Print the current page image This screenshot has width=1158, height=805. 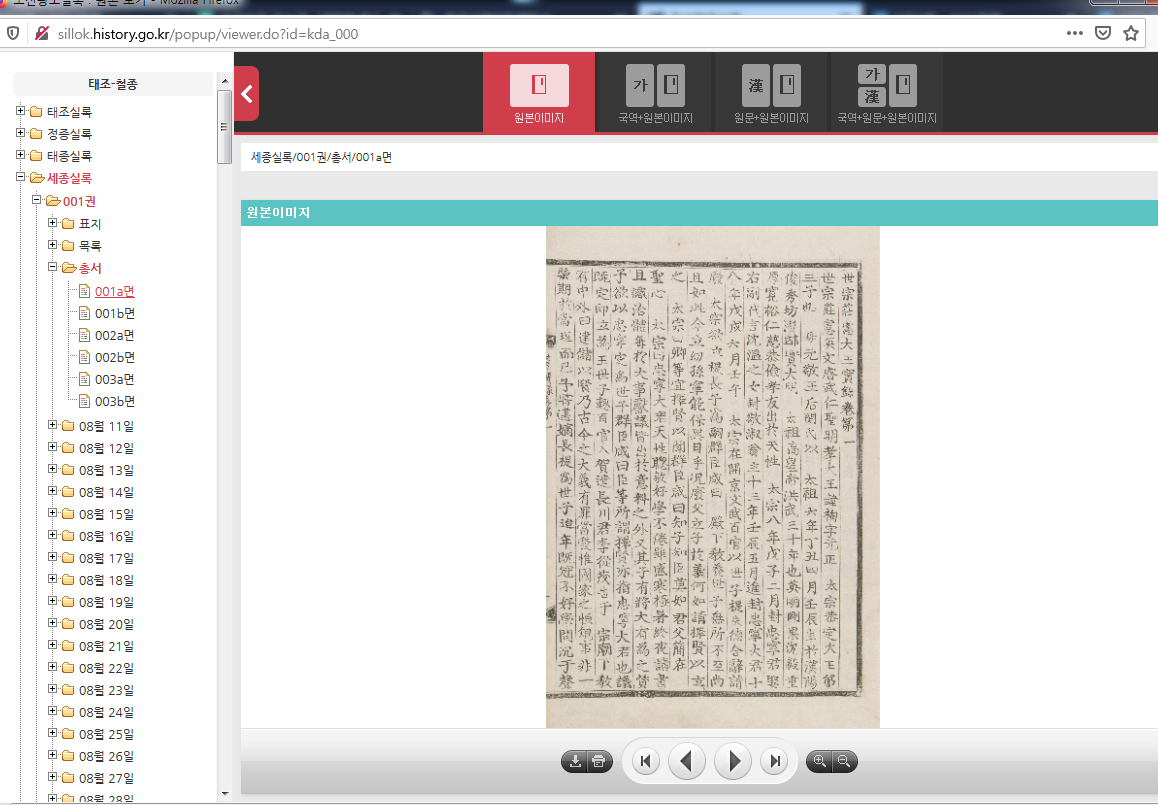598,762
